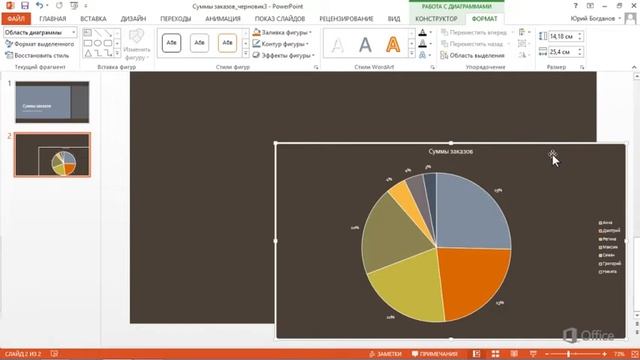Open text effects A icon

(x=422, y=54)
